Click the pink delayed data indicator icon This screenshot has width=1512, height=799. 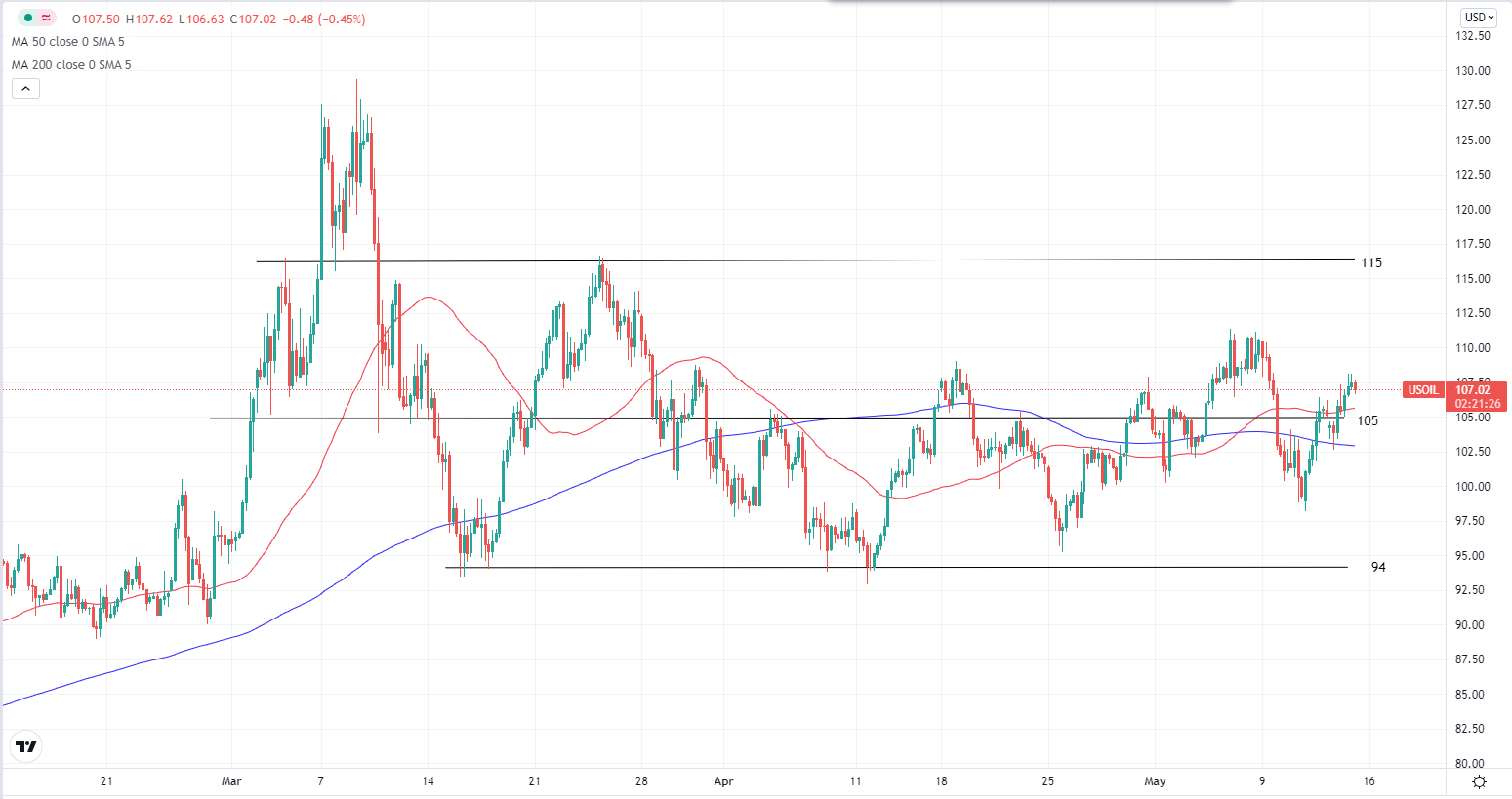coord(46,18)
